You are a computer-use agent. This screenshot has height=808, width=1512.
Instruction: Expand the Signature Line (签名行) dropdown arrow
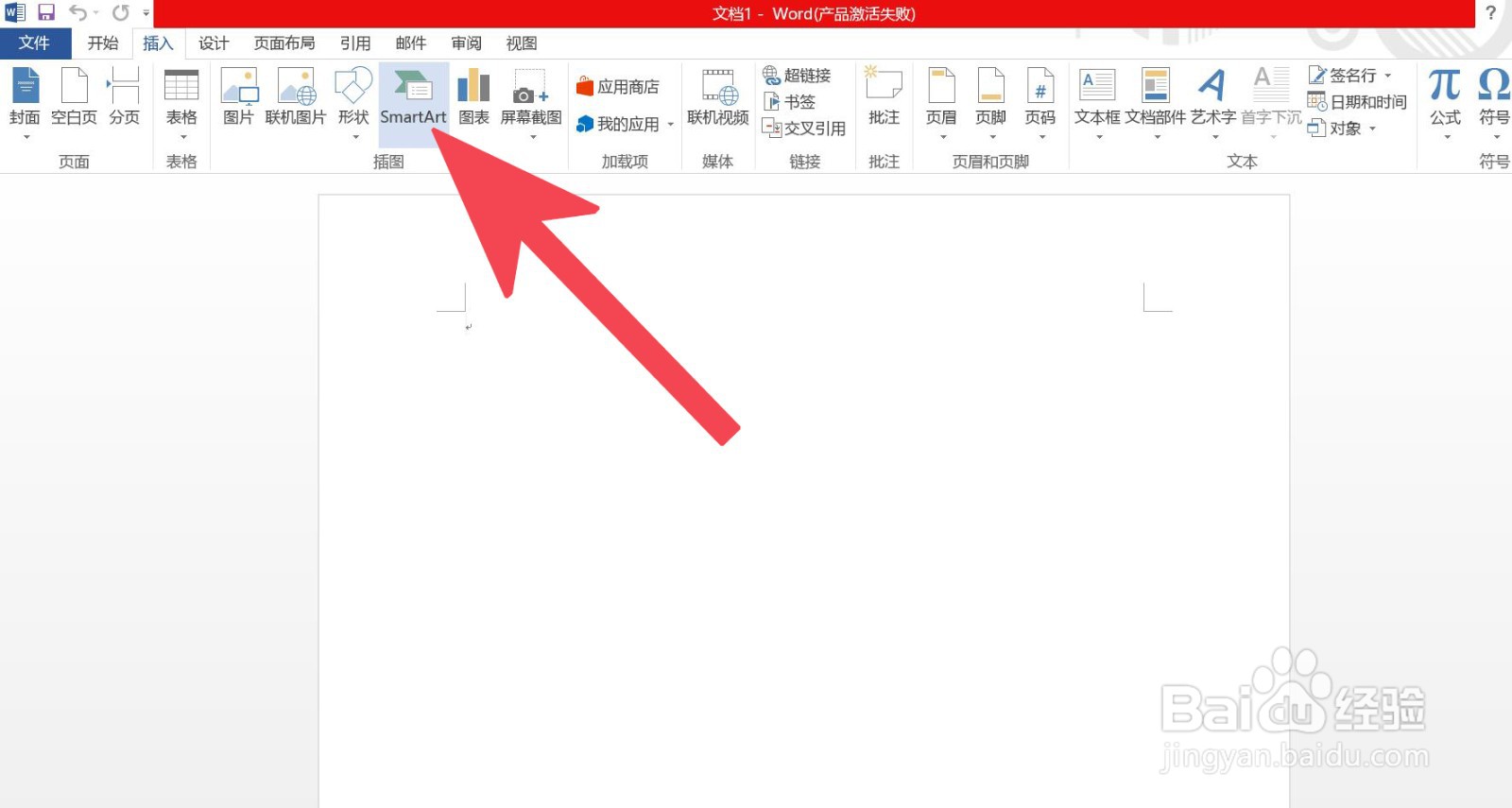pos(1388,76)
